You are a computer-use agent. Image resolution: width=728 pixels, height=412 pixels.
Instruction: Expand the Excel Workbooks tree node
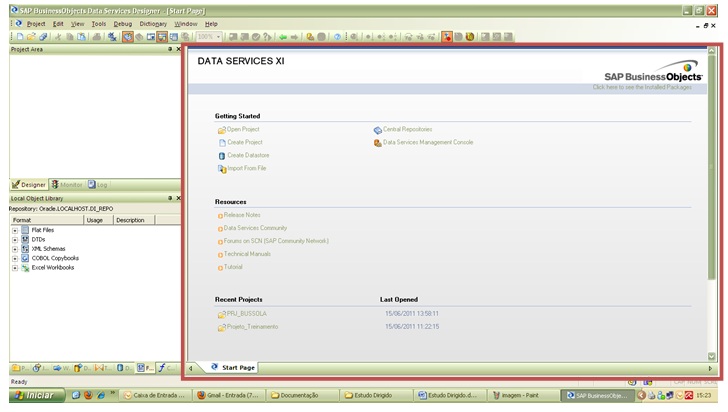(x=15, y=268)
